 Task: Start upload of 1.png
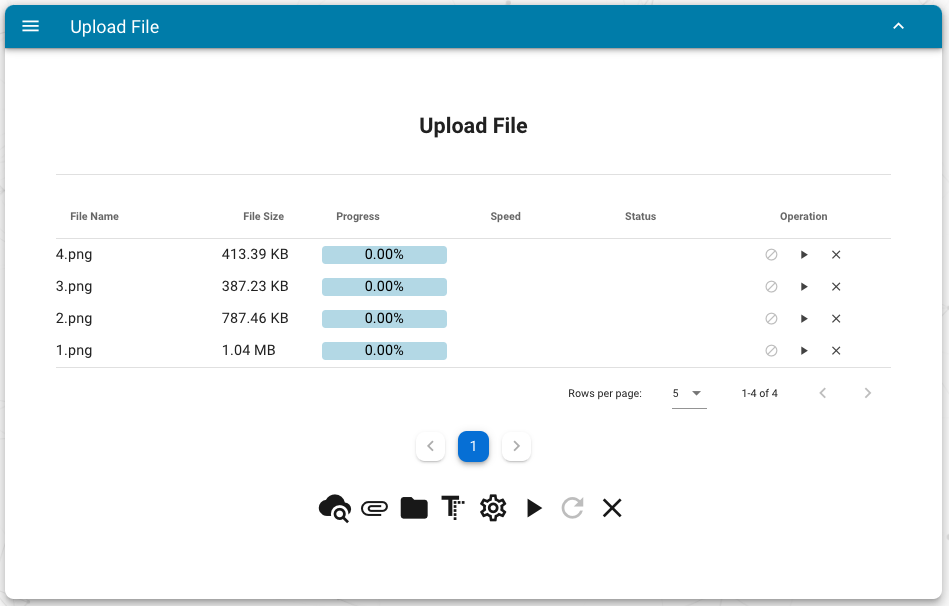coord(804,351)
